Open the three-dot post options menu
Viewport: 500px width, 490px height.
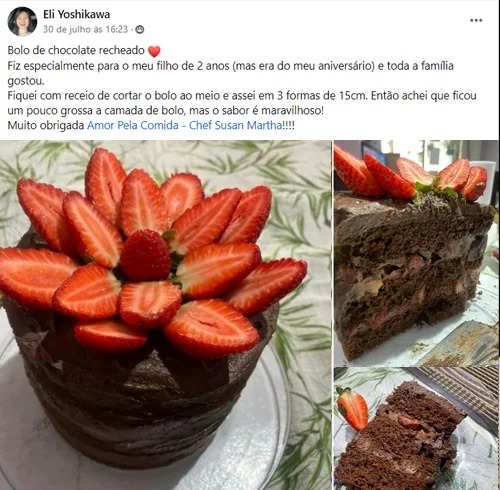(476, 20)
